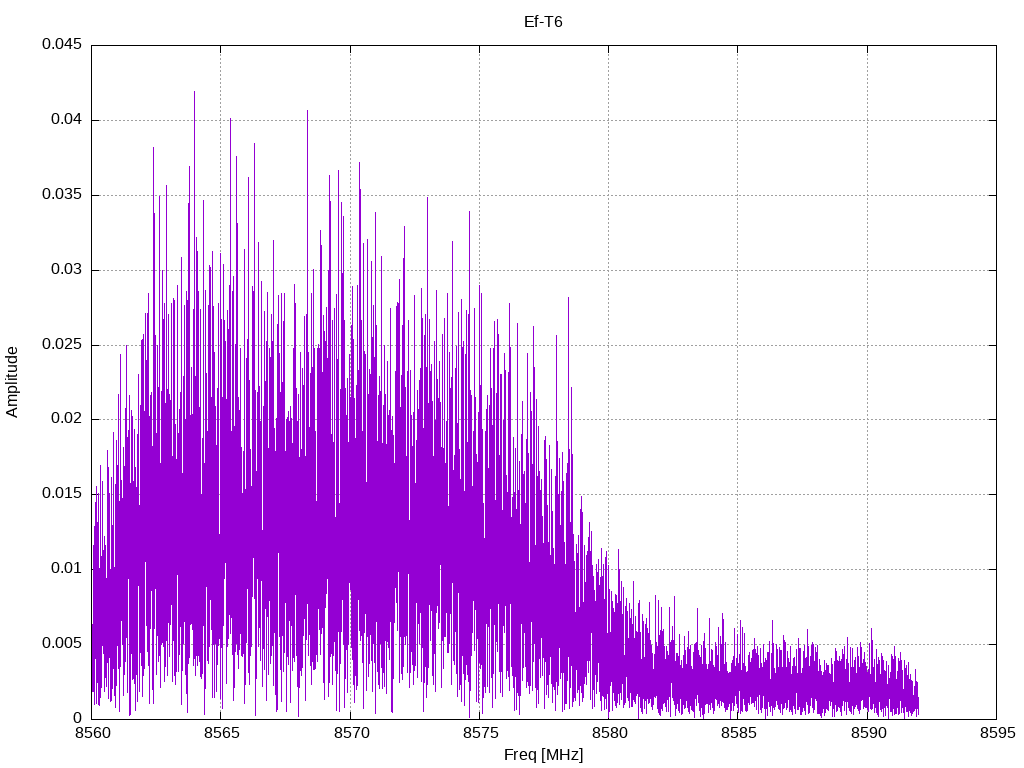Click the 8565 x-axis tick label

(x=221, y=733)
